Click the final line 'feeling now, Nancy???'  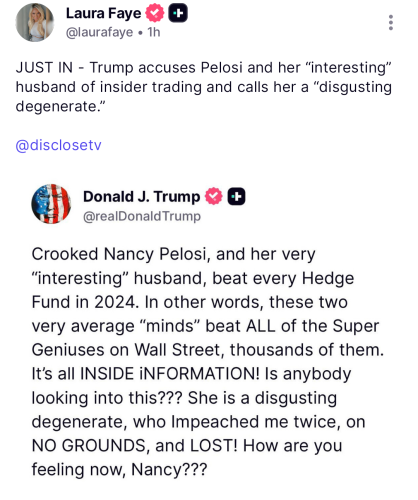click(119, 470)
